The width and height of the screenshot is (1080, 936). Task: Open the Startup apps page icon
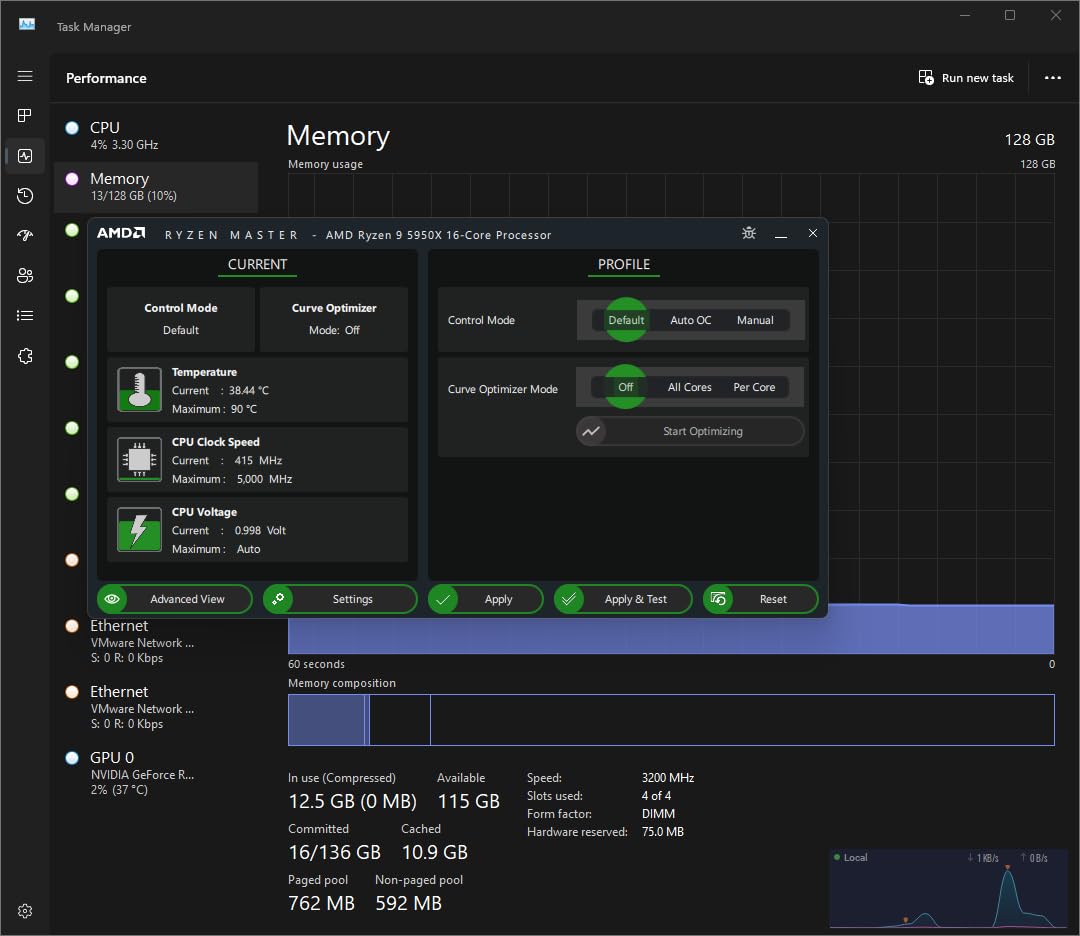[x=25, y=236]
